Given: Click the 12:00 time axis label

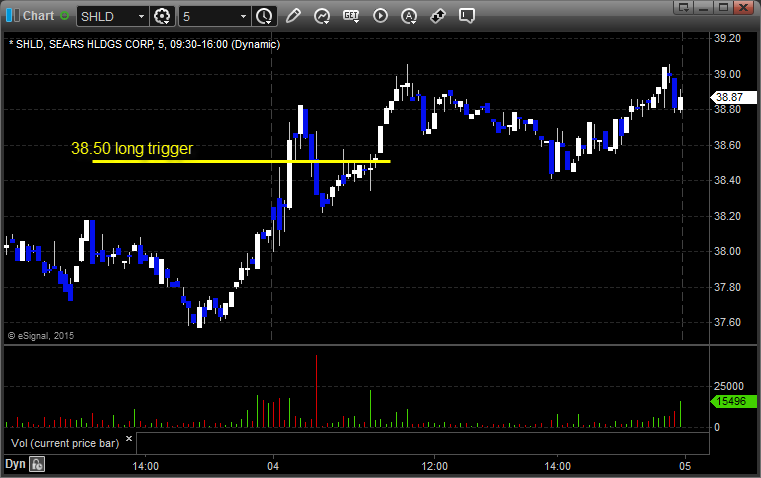Looking at the screenshot, I should [434, 466].
